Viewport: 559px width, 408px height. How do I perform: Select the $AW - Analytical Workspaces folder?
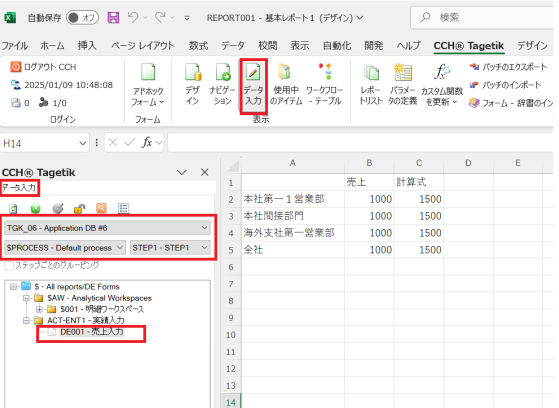pyautogui.click(x=99, y=298)
